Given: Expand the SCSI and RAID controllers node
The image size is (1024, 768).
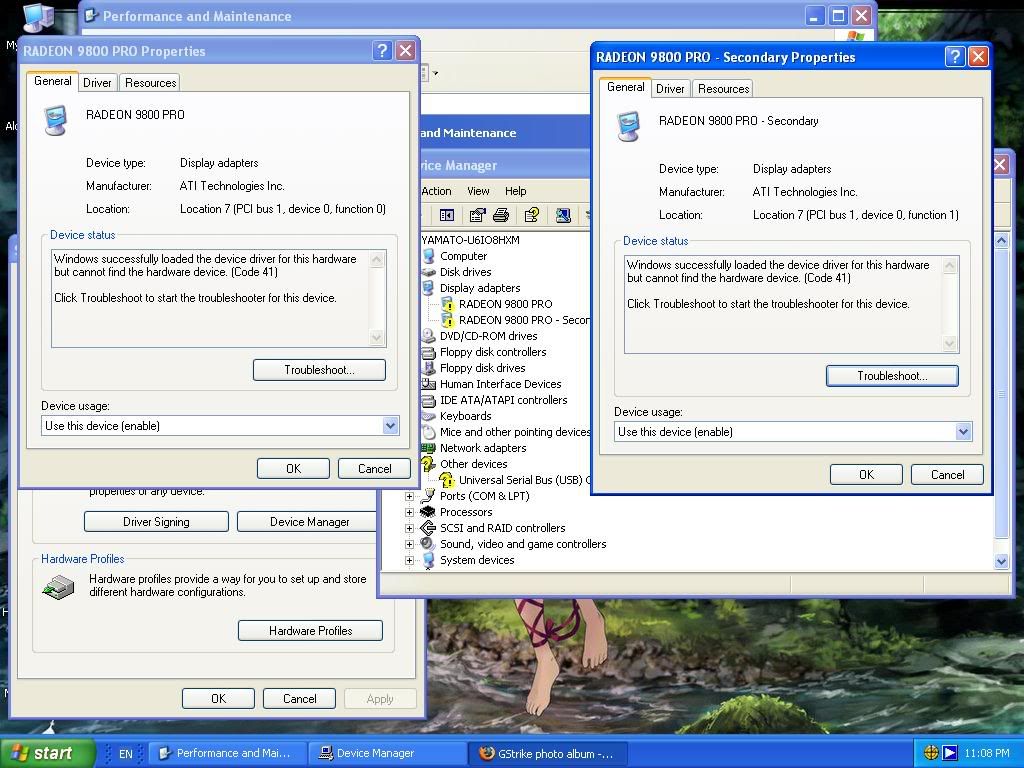Looking at the screenshot, I should click(409, 528).
